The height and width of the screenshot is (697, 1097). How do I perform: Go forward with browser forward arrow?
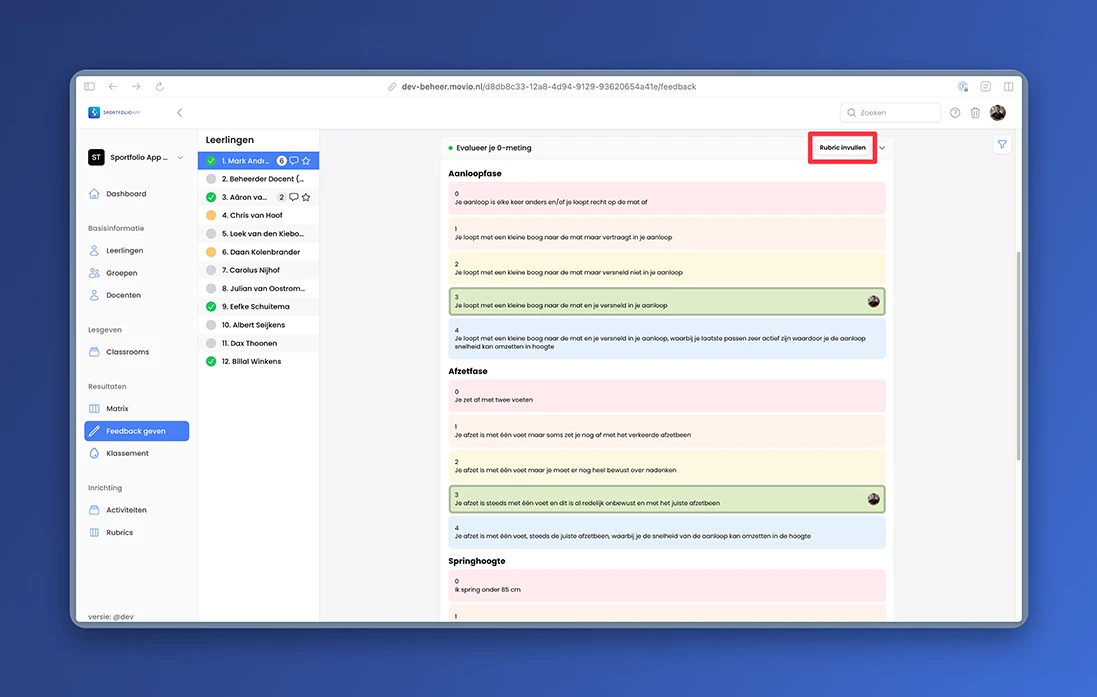point(136,87)
